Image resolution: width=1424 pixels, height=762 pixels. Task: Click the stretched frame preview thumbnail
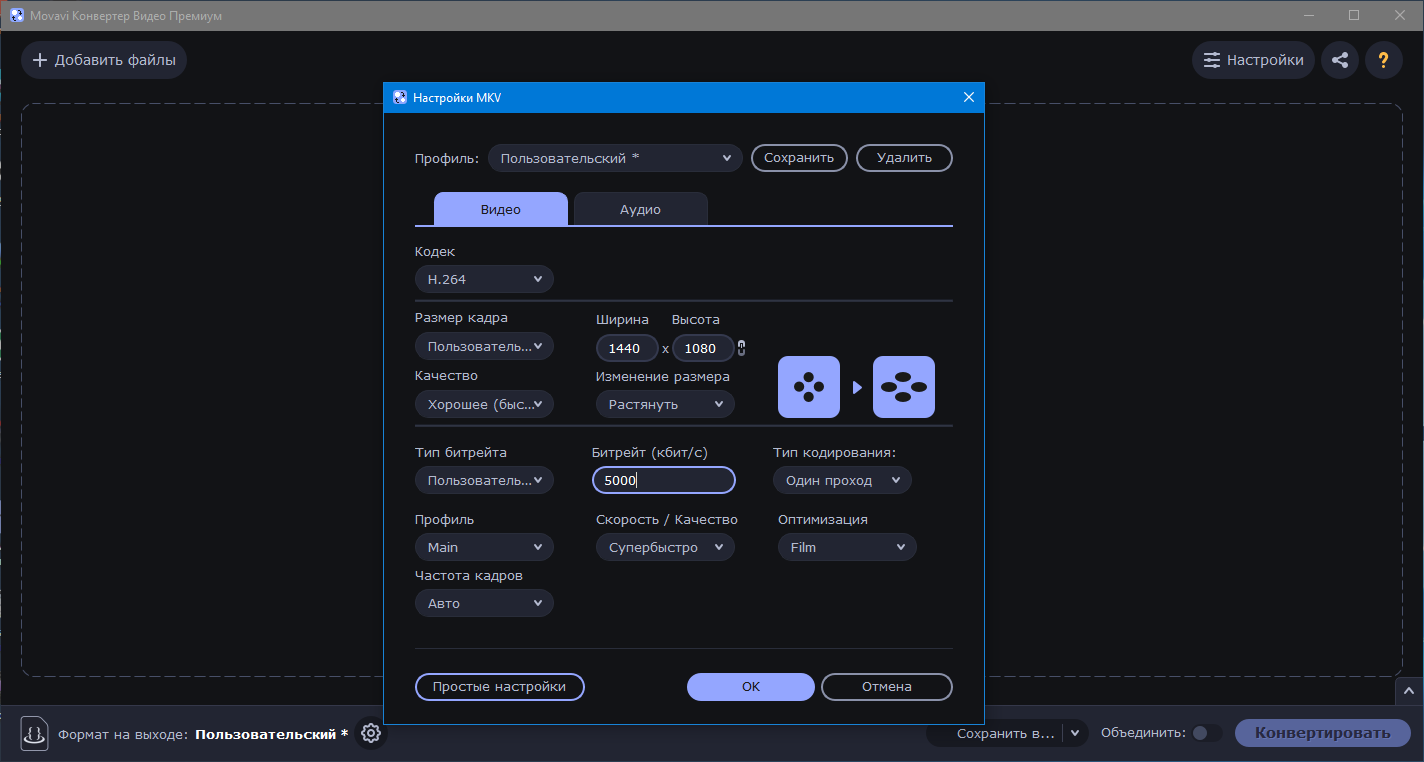coord(904,387)
